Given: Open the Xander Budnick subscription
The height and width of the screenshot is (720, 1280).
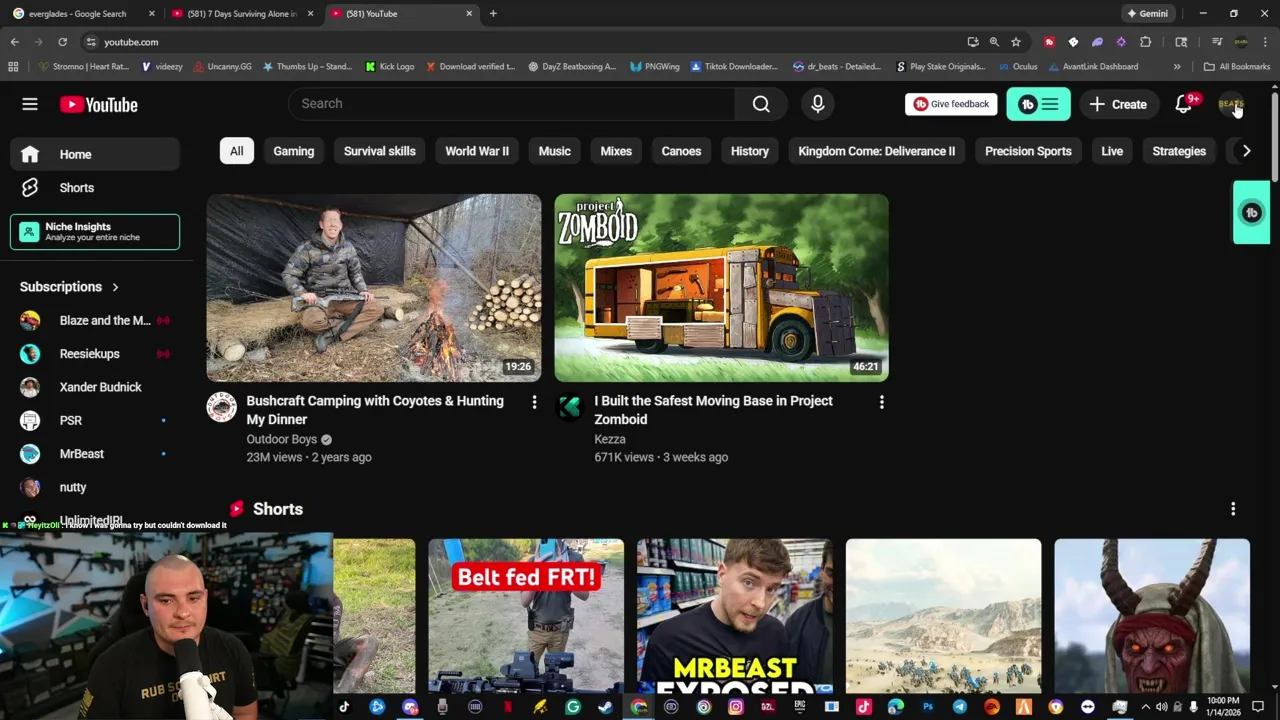Looking at the screenshot, I should tap(95, 387).
